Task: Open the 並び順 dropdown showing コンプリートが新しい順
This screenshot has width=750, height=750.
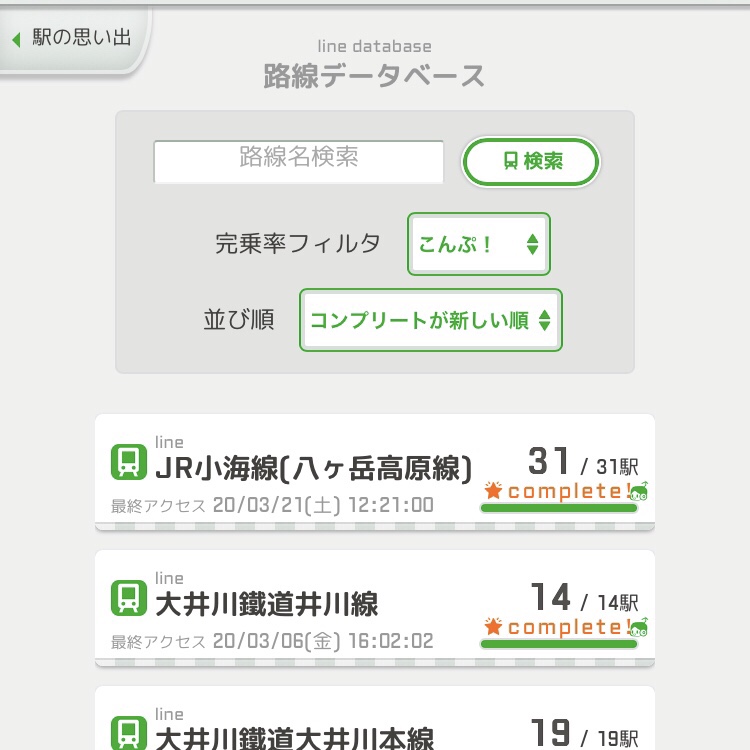Action: 431,320
